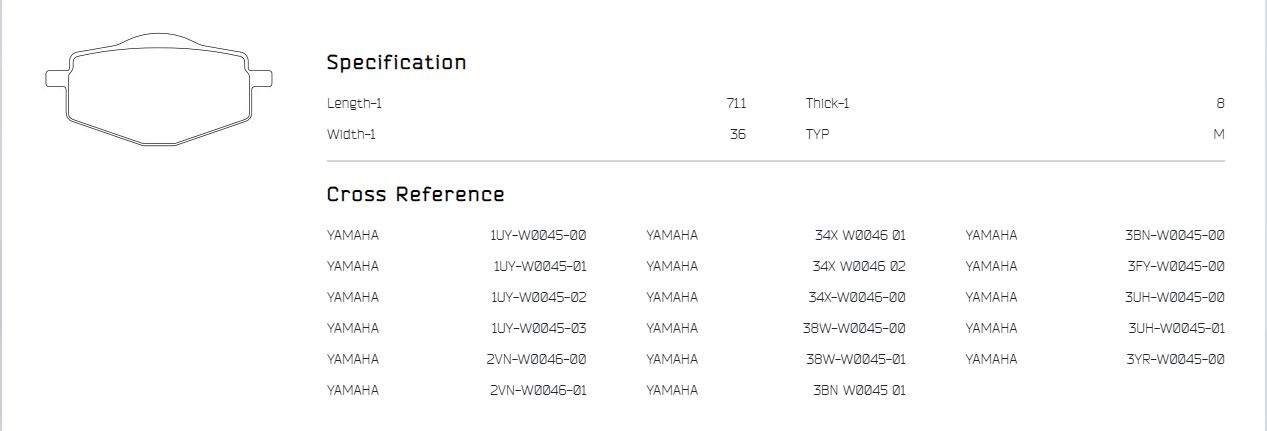The image size is (1267, 431).
Task: Click part number 3FY-W0045-00
Action: coord(1176,267)
